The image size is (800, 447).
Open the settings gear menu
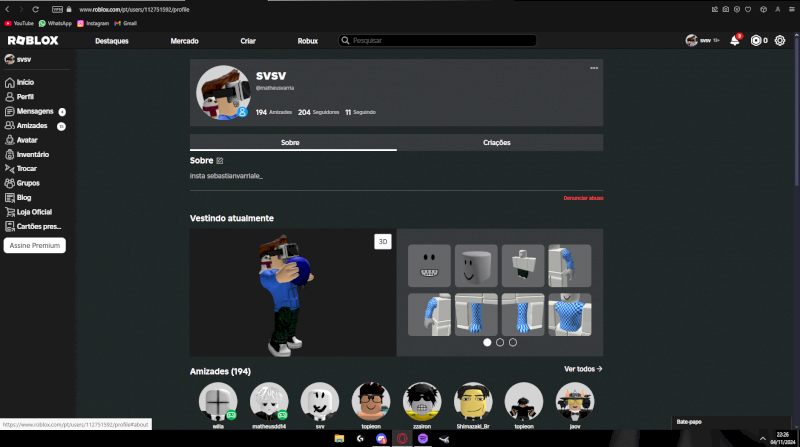tap(780, 40)
